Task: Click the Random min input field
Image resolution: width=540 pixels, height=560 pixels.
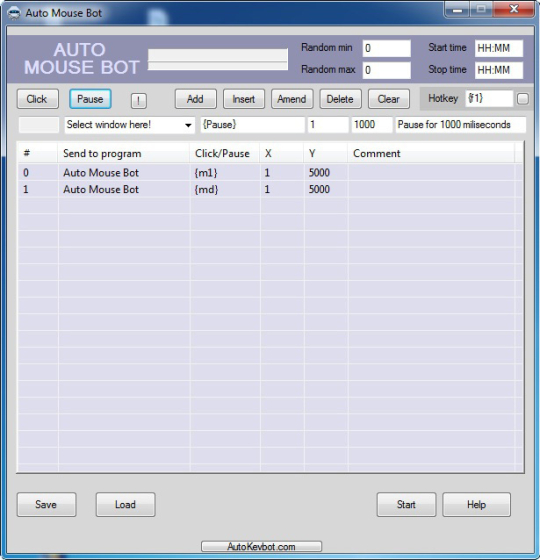Action: 386,48
